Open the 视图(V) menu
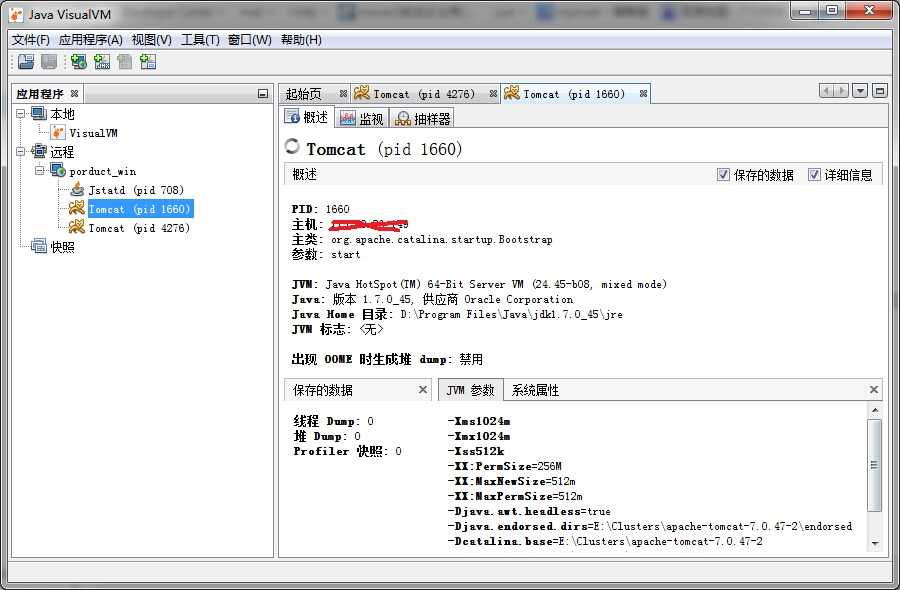This screenshot has height=590, width=900. coord(152,40)
